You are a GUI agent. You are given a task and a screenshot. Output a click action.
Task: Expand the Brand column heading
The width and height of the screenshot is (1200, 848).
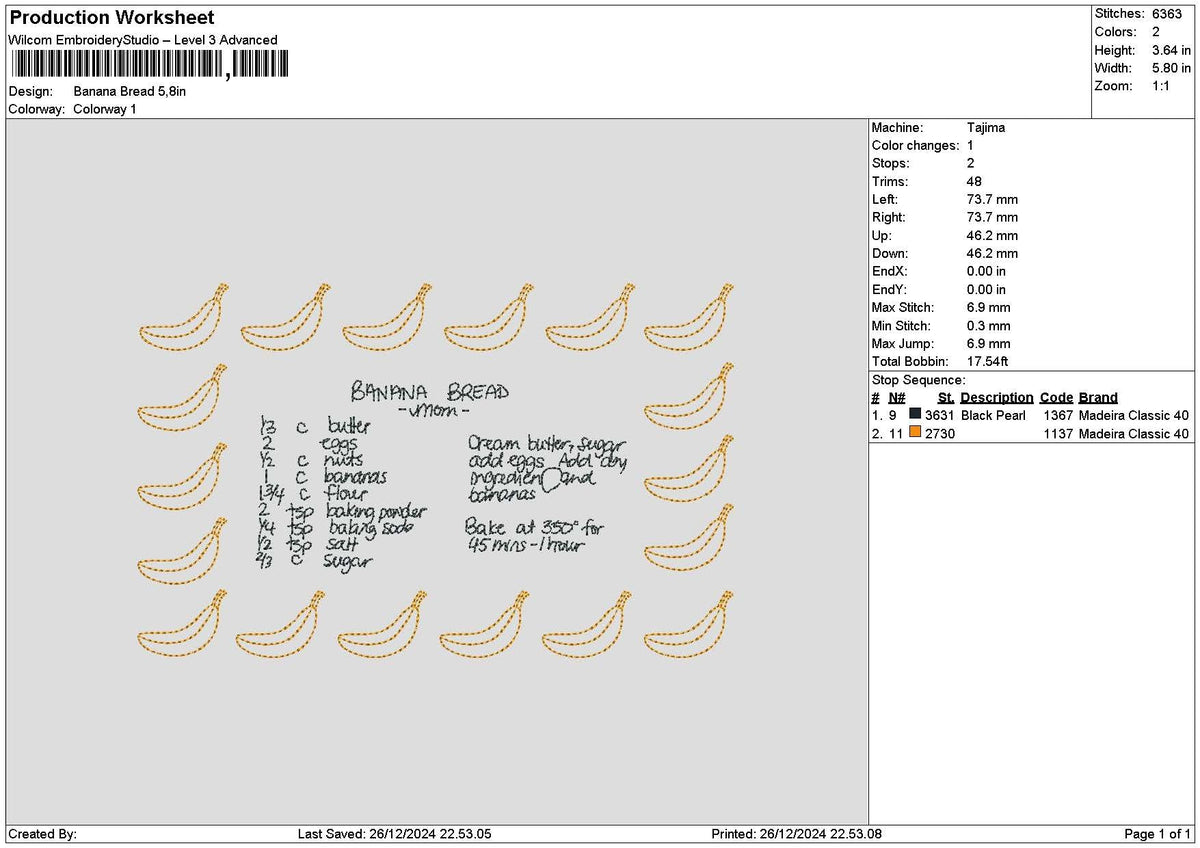point(1097,397)
